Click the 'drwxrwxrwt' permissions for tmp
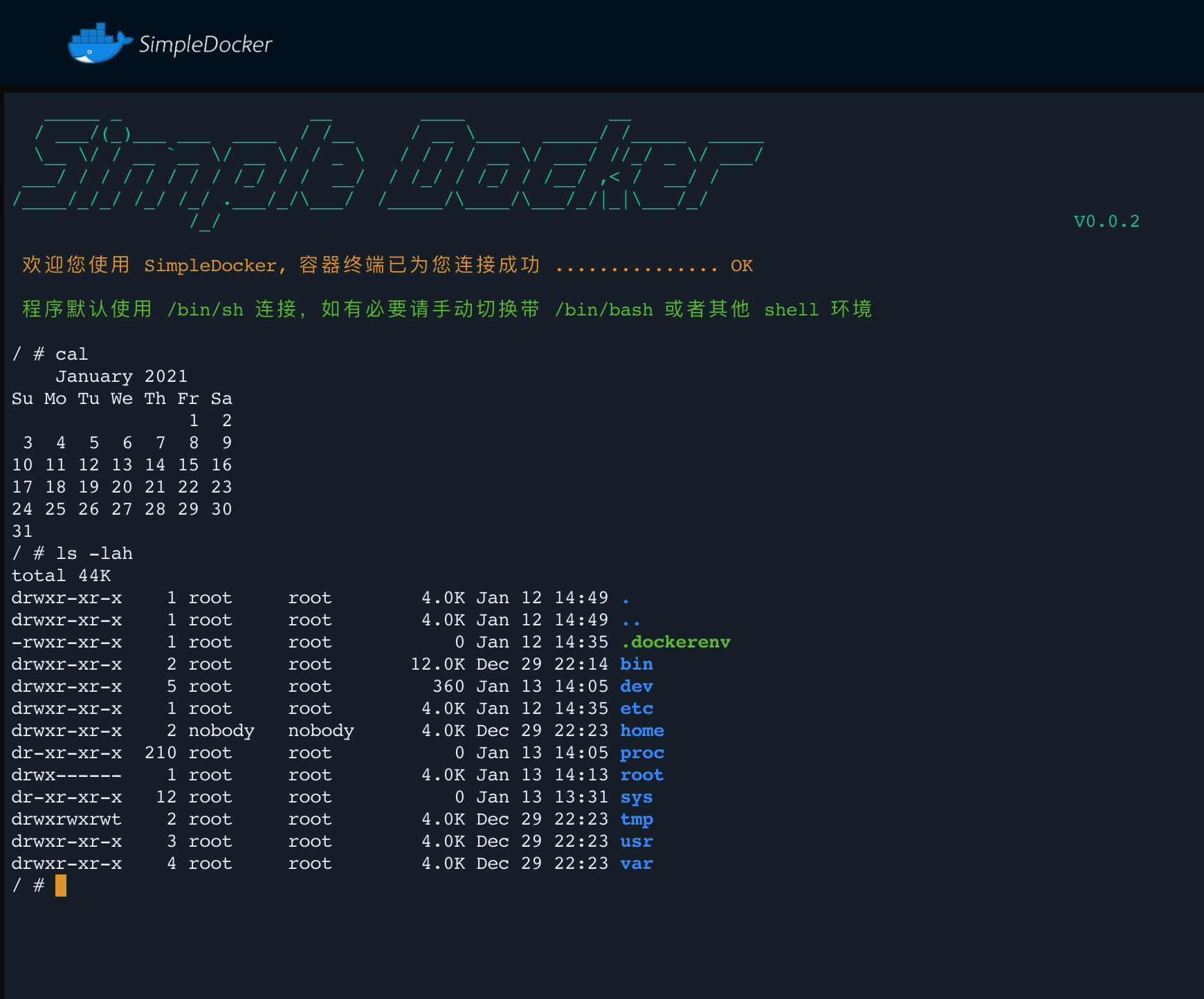This screenshot has width=1204, height=999. pos(66,819)
